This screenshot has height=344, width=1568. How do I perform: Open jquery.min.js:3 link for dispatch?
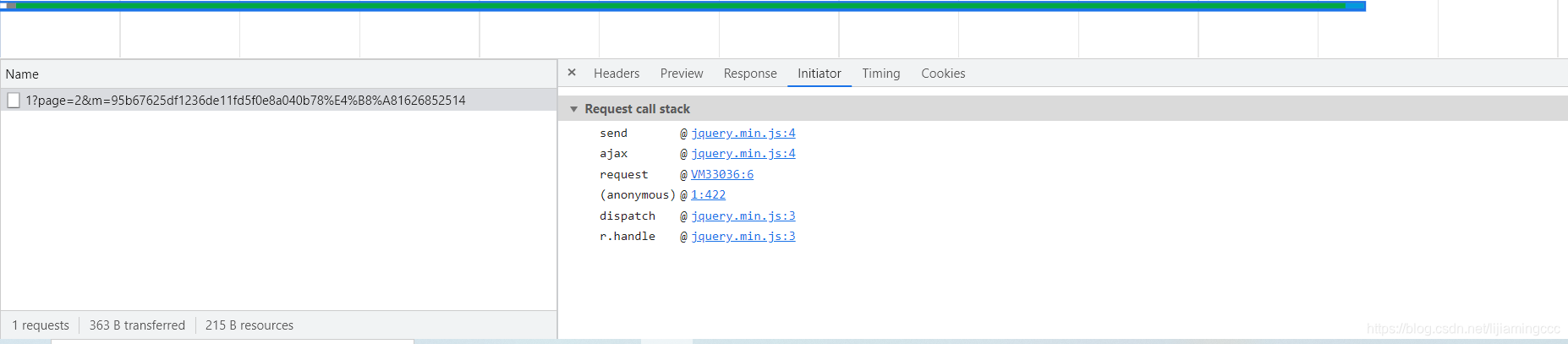click(743, 216)
